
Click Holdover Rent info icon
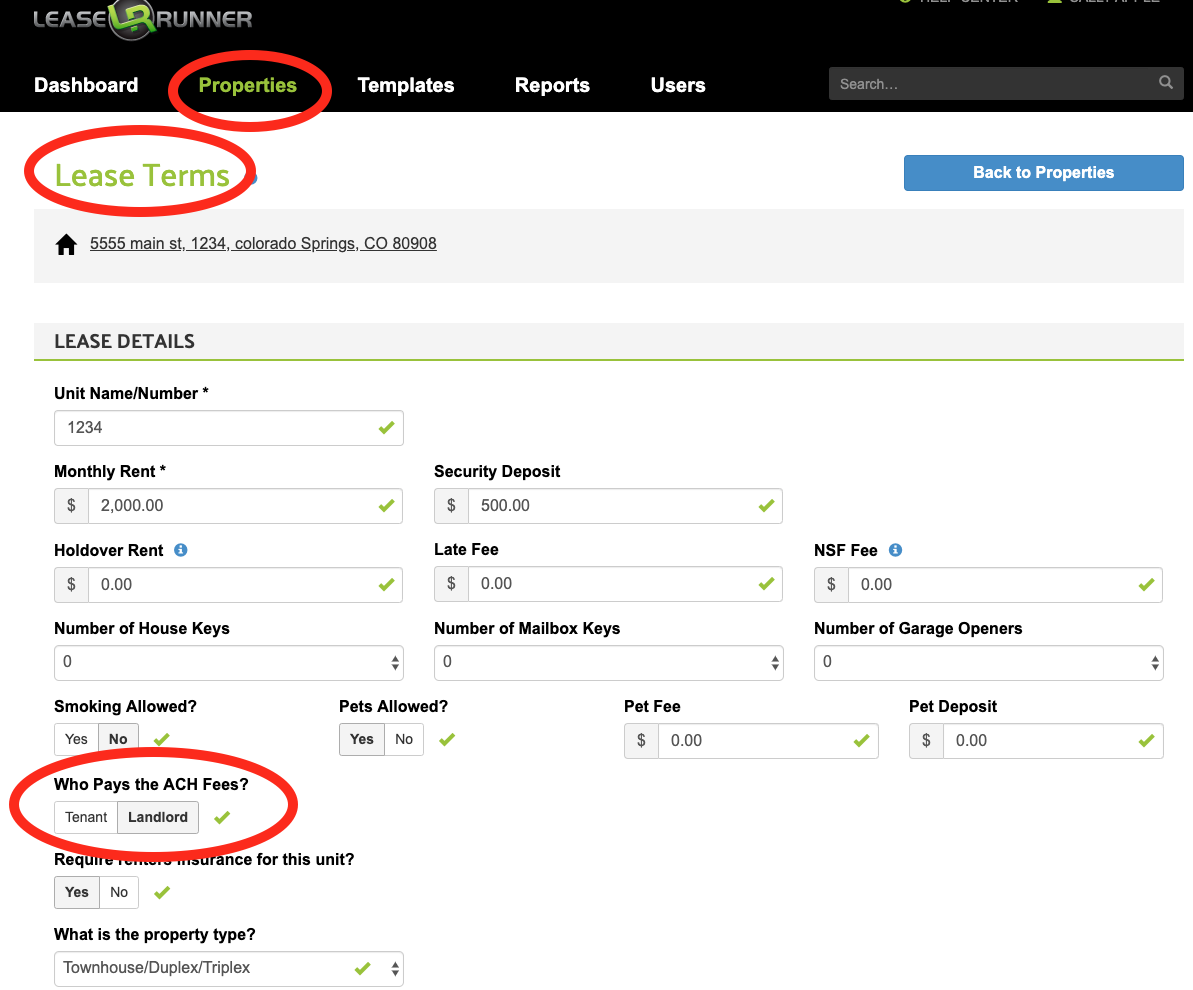tap(181, 550)
